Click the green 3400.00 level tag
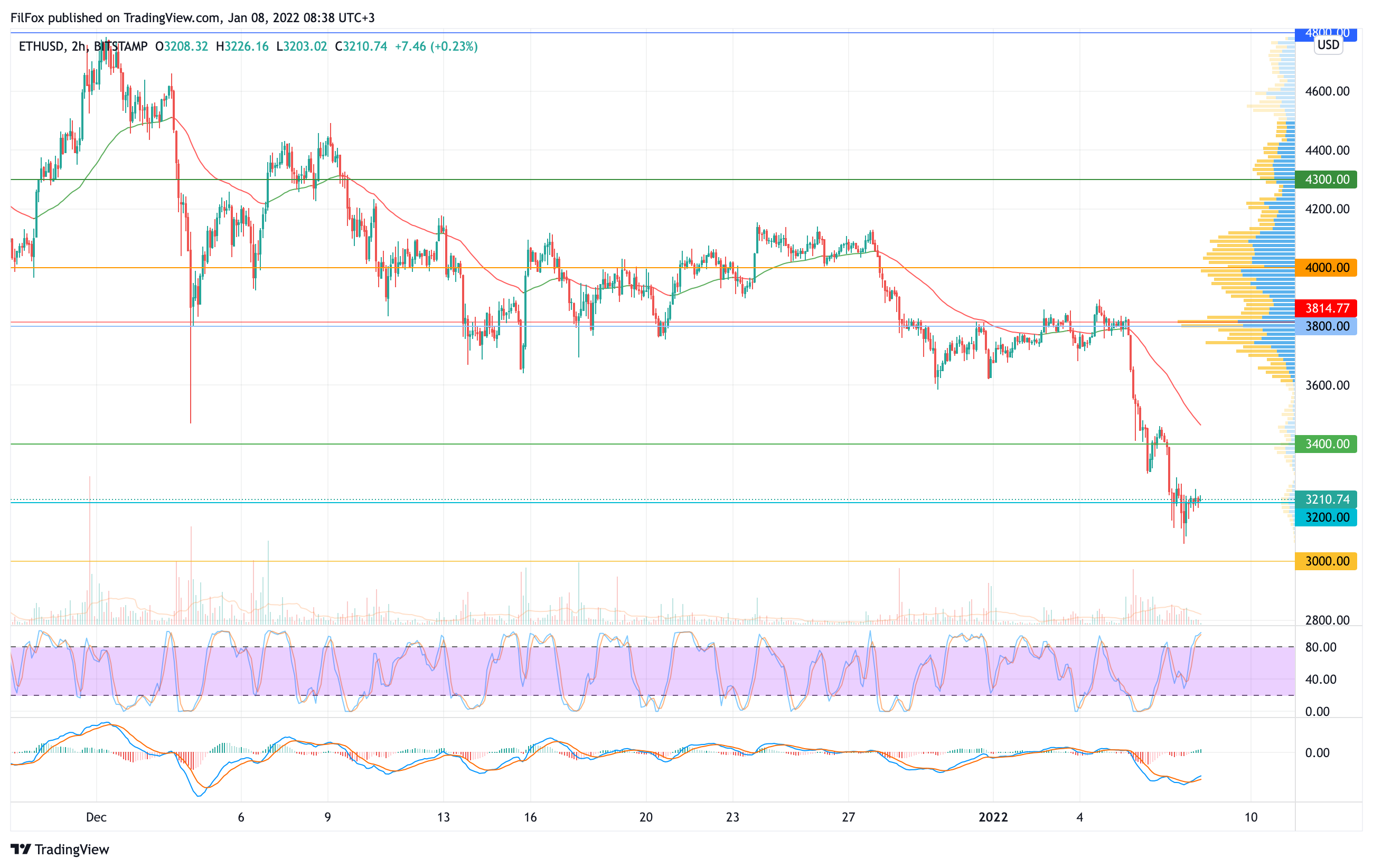The width and height of the screenshot is (1373, 868). (1326, 444)
